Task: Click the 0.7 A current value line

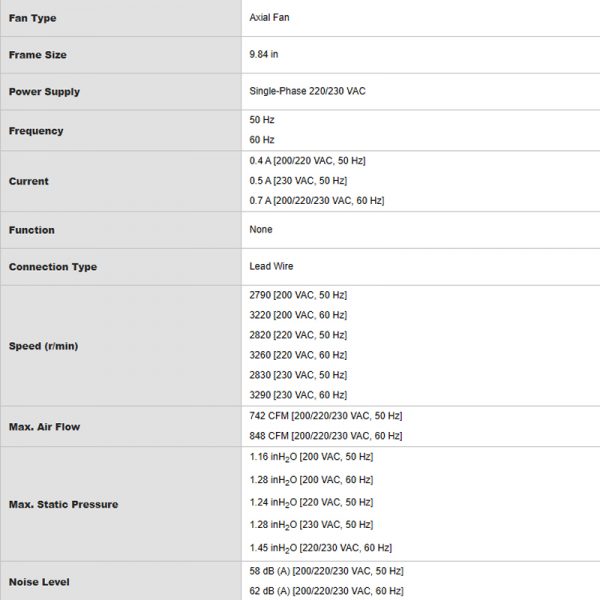Action: pyautogui.click(x=317, y=201)
